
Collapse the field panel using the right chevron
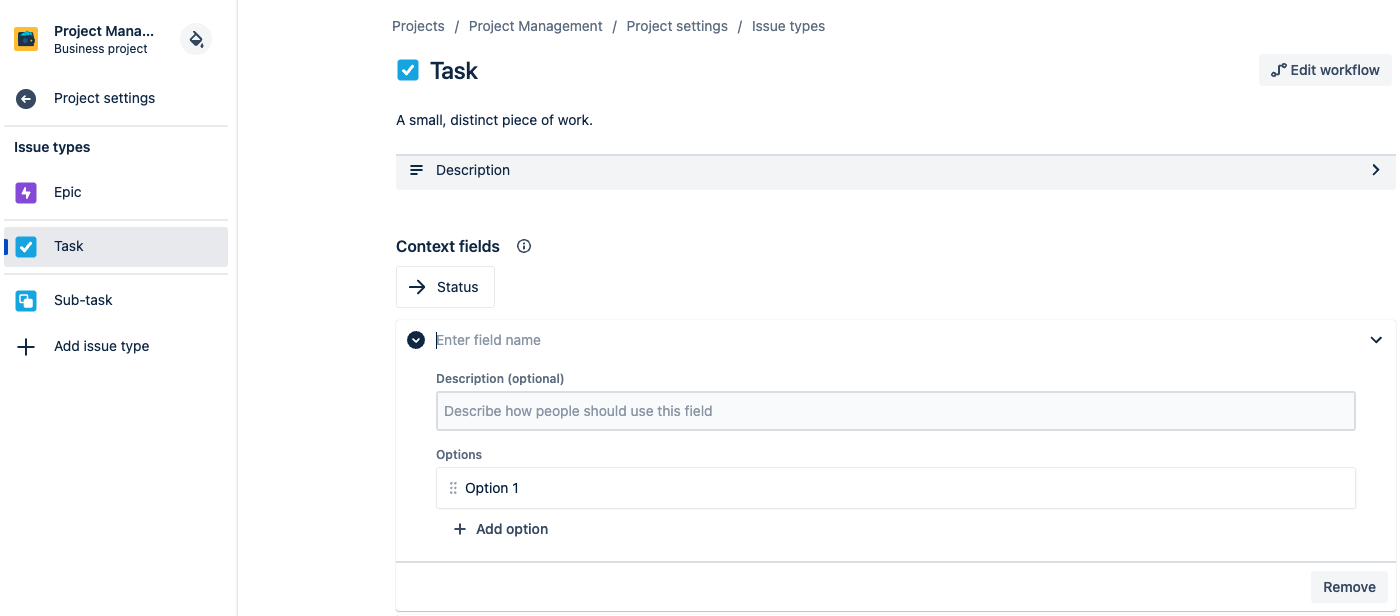(1375, 339)
